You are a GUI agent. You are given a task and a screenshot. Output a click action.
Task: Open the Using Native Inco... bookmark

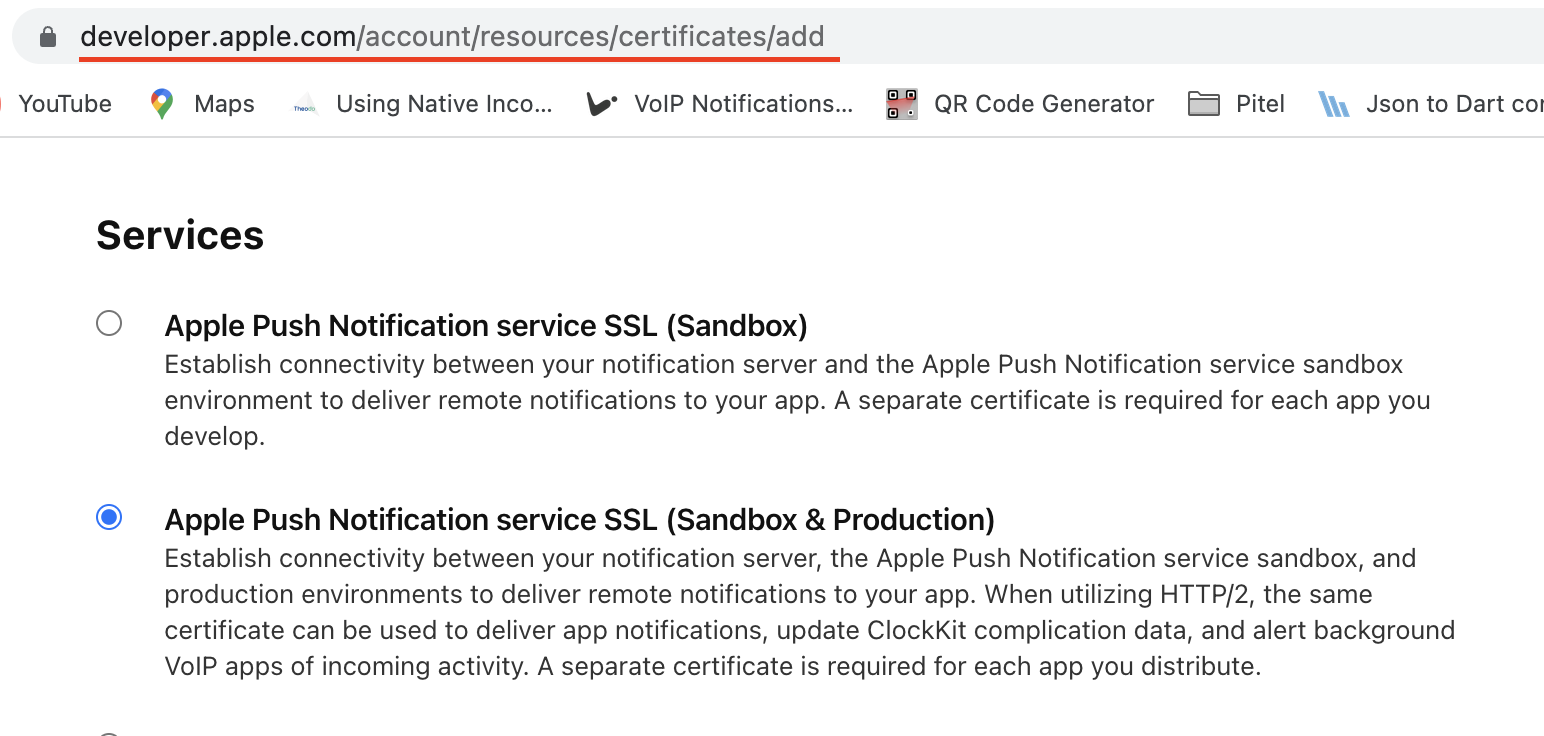coord(444,104)
